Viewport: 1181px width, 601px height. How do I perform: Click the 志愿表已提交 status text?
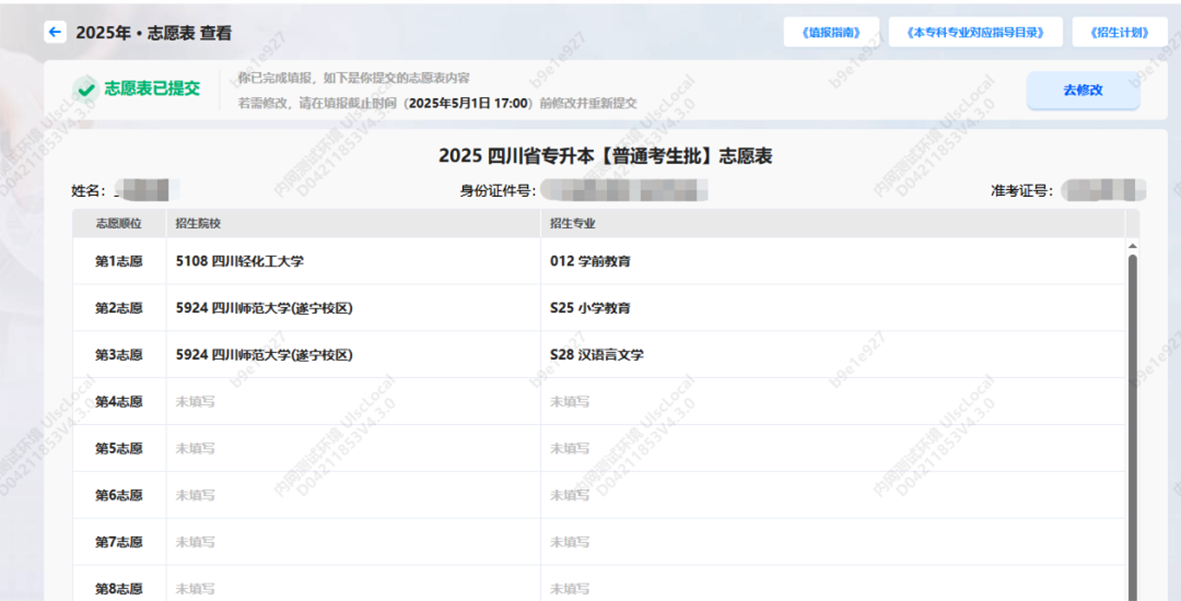point(152,89)
